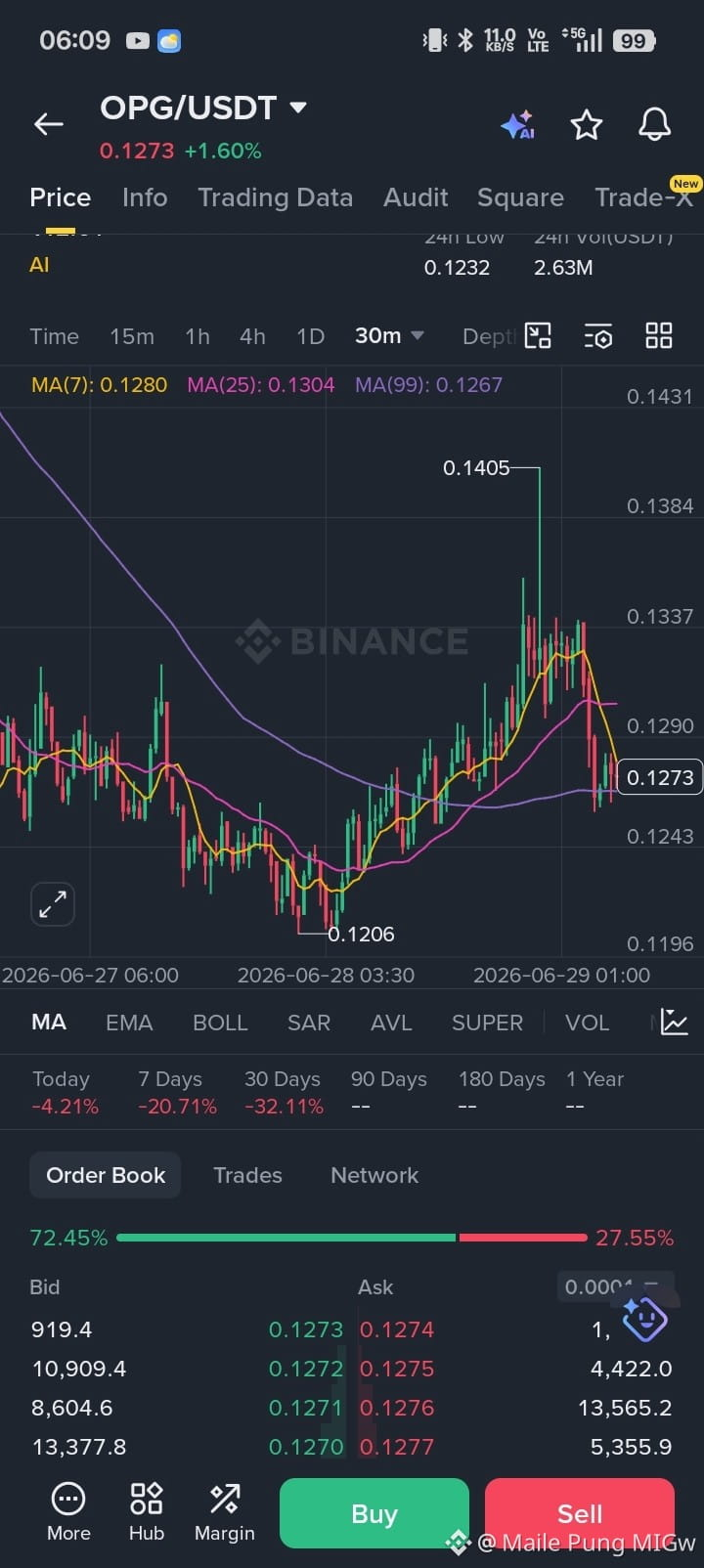Screen dimensions: 704x1568
Task: Select the Order Book tab
Action: tap(106, 1175)
